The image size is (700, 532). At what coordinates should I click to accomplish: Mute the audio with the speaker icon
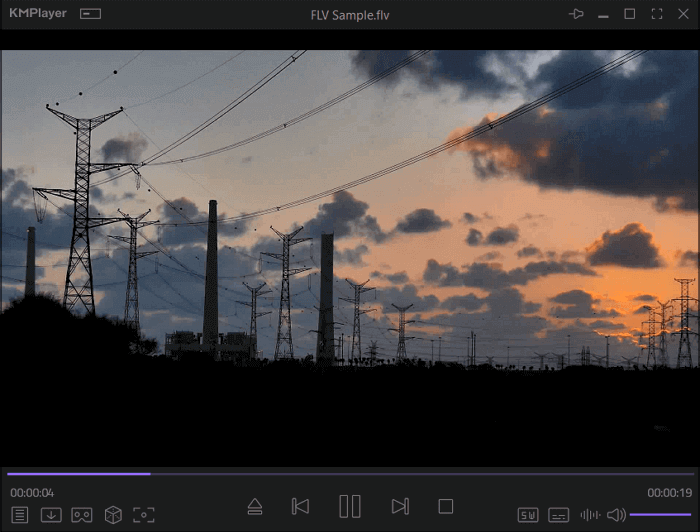click(616, 515)
